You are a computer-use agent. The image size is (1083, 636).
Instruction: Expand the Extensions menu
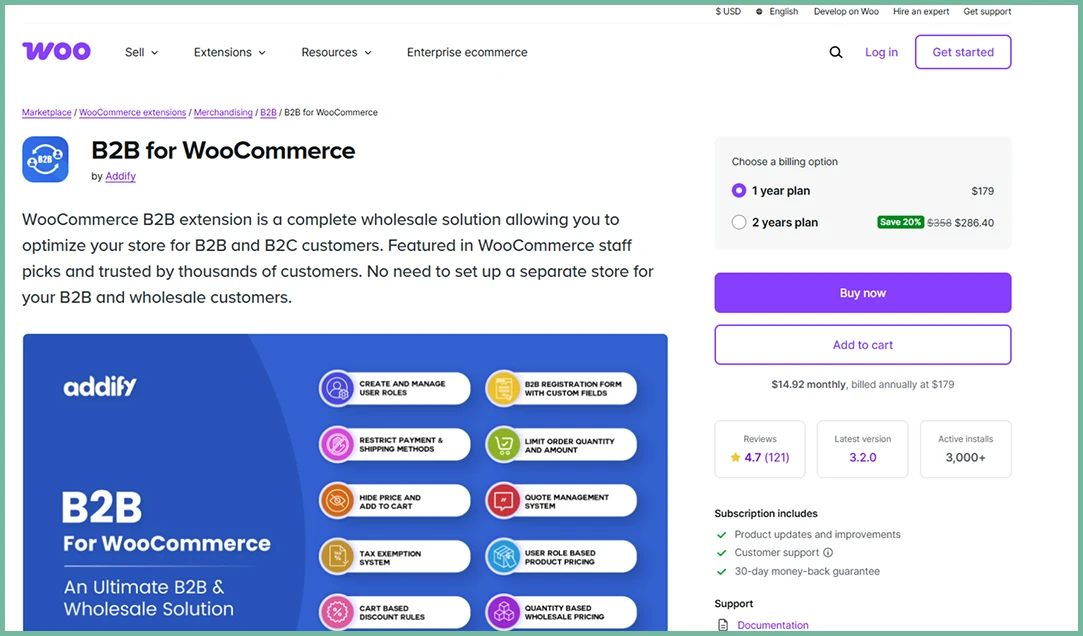(x=229, y=52)
